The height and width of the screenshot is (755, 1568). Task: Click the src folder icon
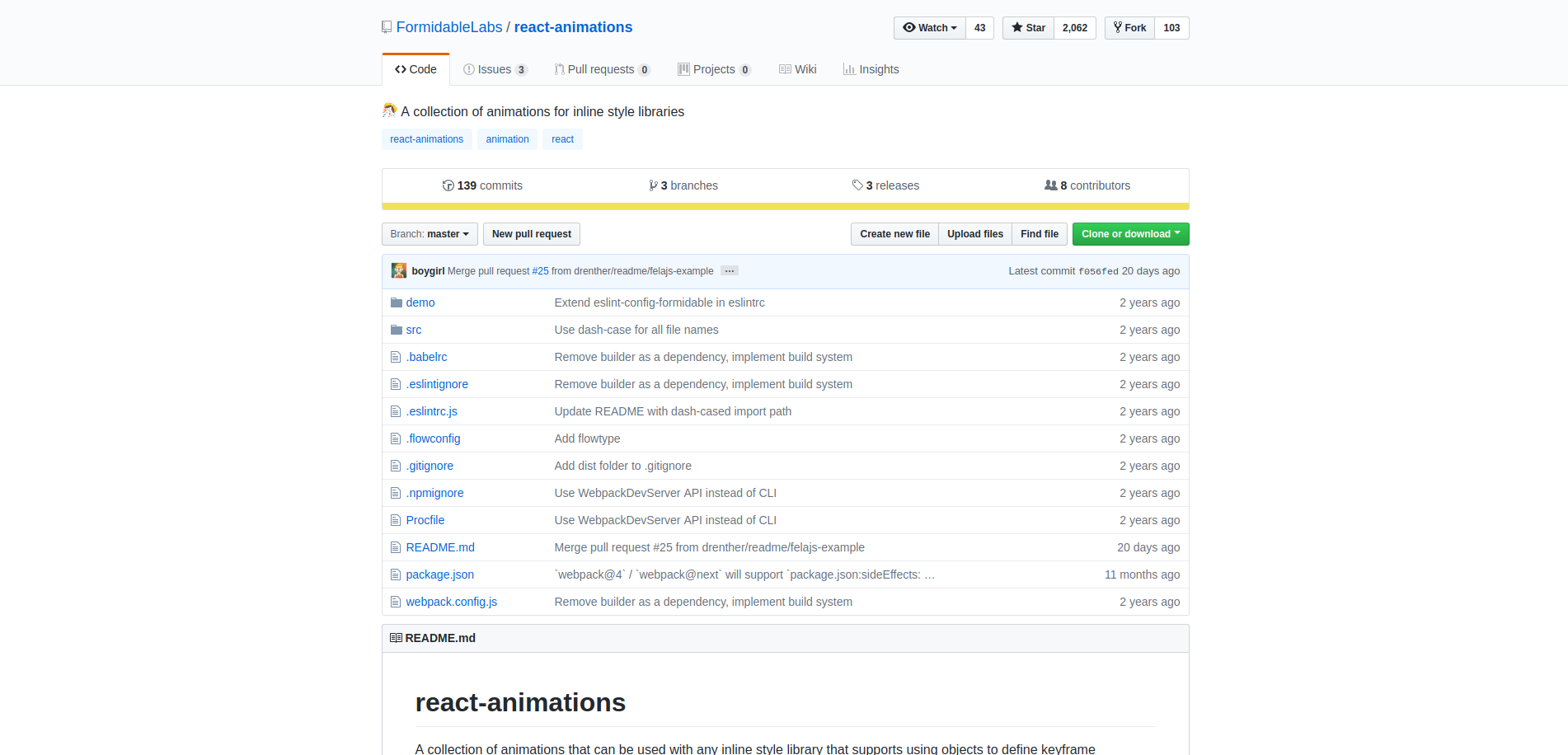click(x=396, y=330)
